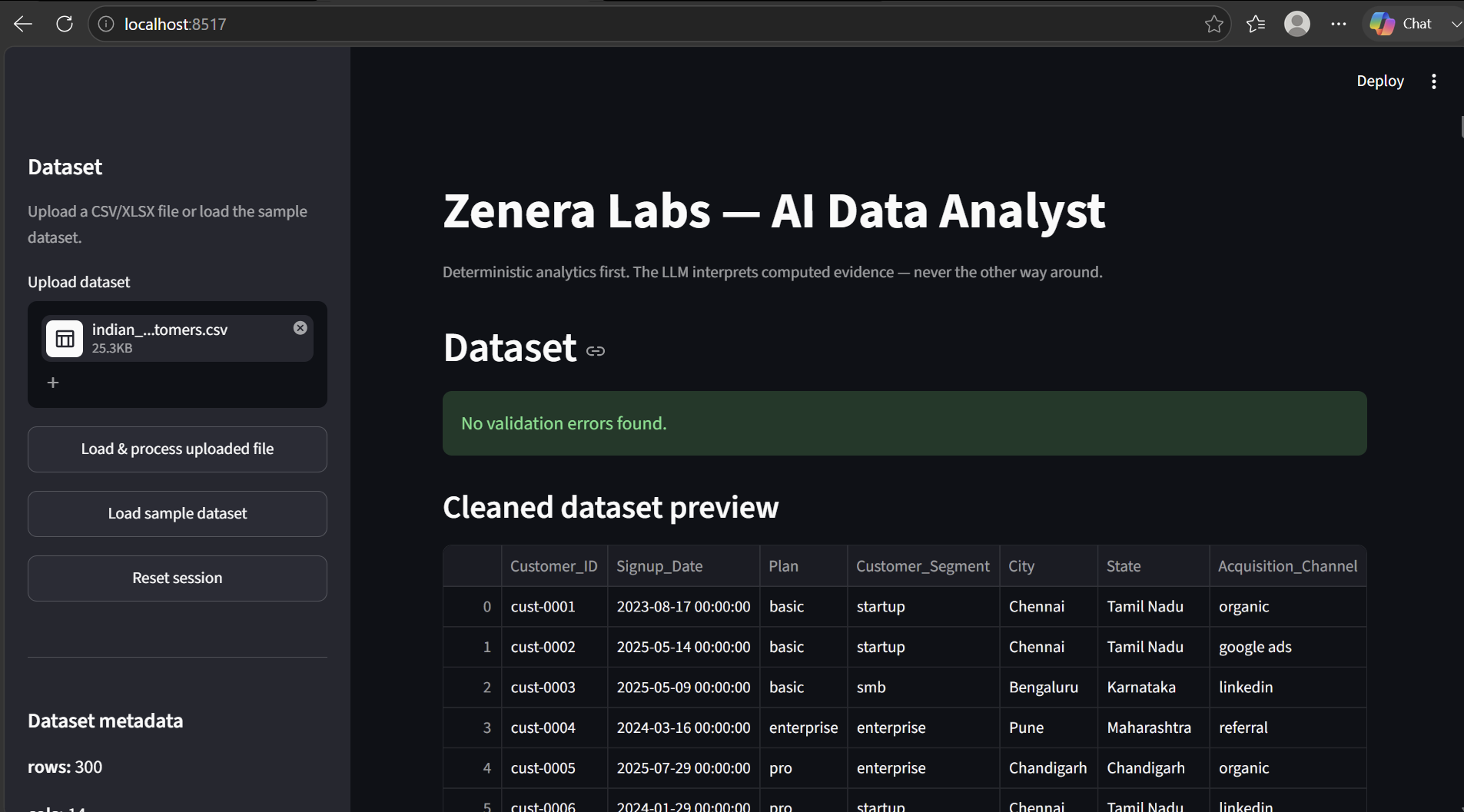Add another file with the plus icon
This screenshot has width=1464, height=812.
[x=53, y=383]
